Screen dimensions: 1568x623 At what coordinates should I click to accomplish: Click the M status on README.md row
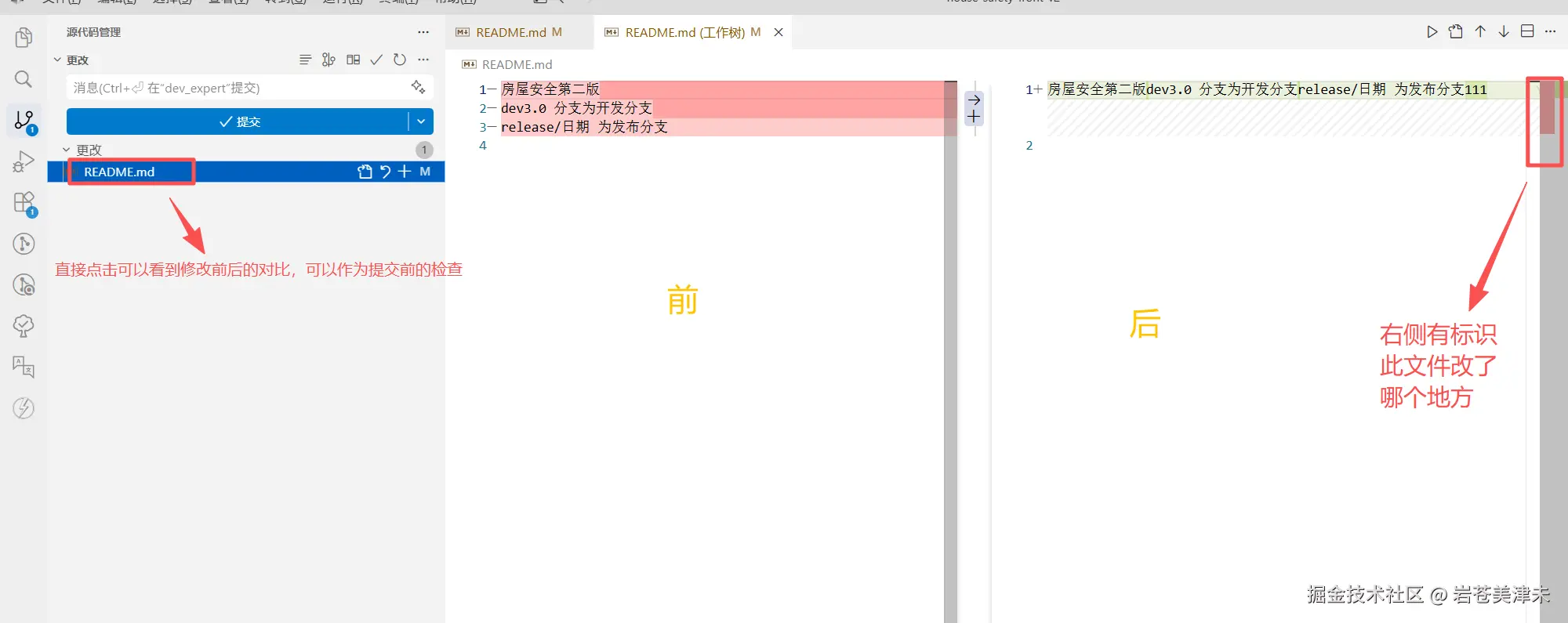pos(425,172)
